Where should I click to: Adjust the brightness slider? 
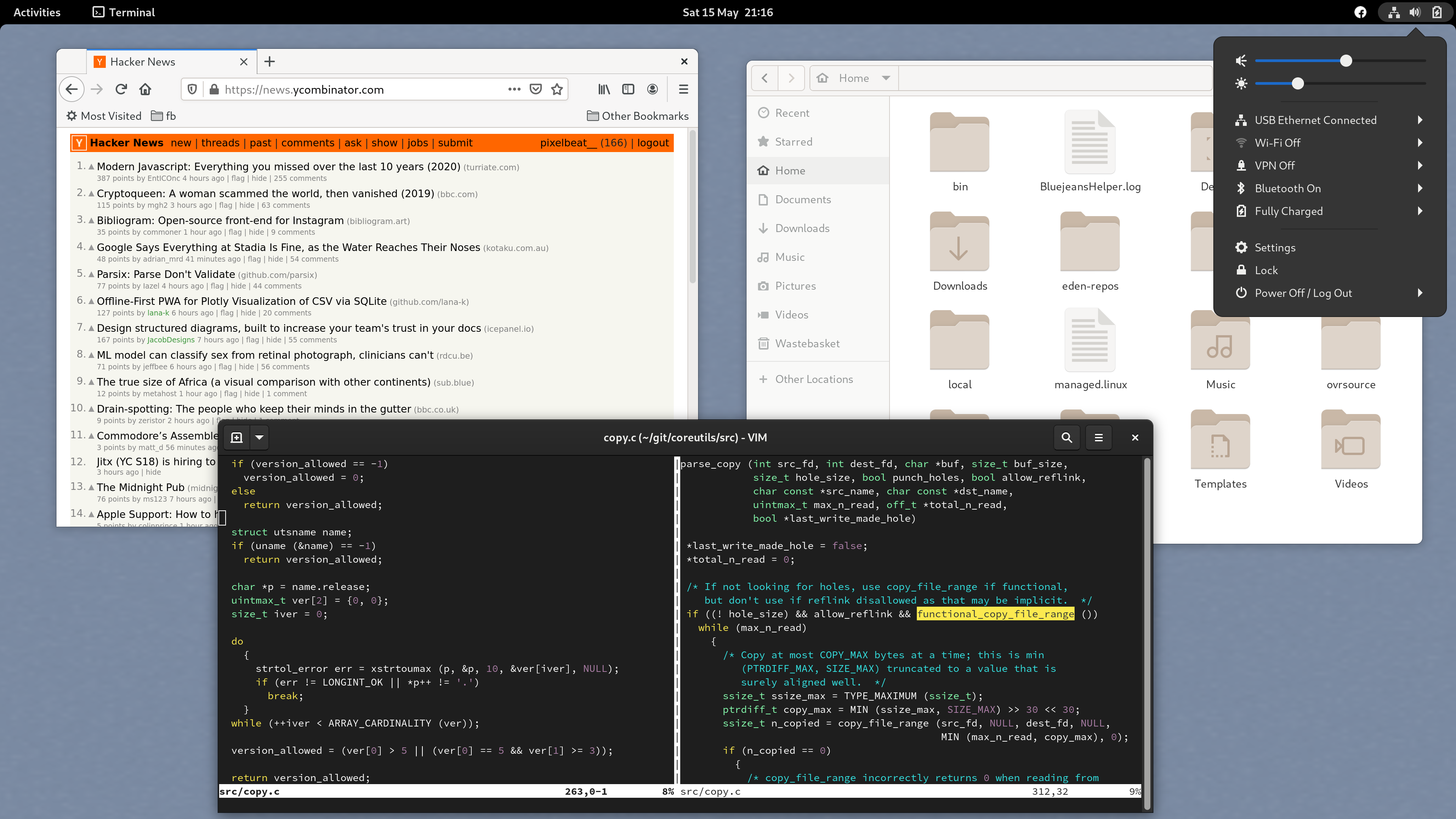[1341, 84]
